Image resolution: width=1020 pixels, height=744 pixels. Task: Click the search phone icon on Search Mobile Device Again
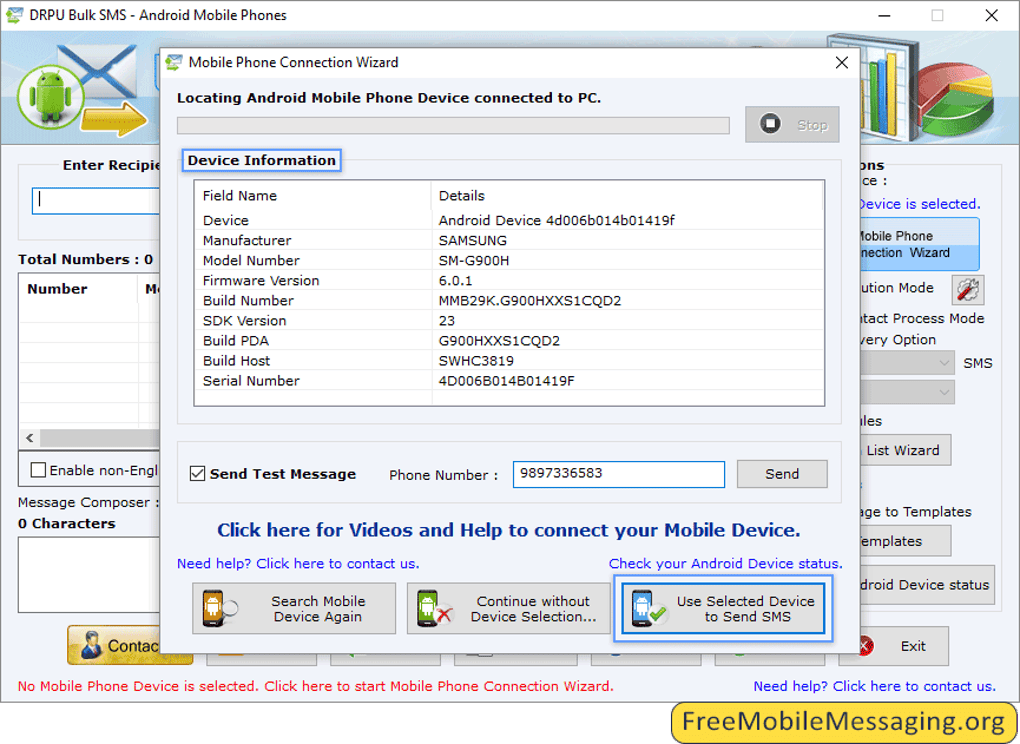[x=219, y=609]
